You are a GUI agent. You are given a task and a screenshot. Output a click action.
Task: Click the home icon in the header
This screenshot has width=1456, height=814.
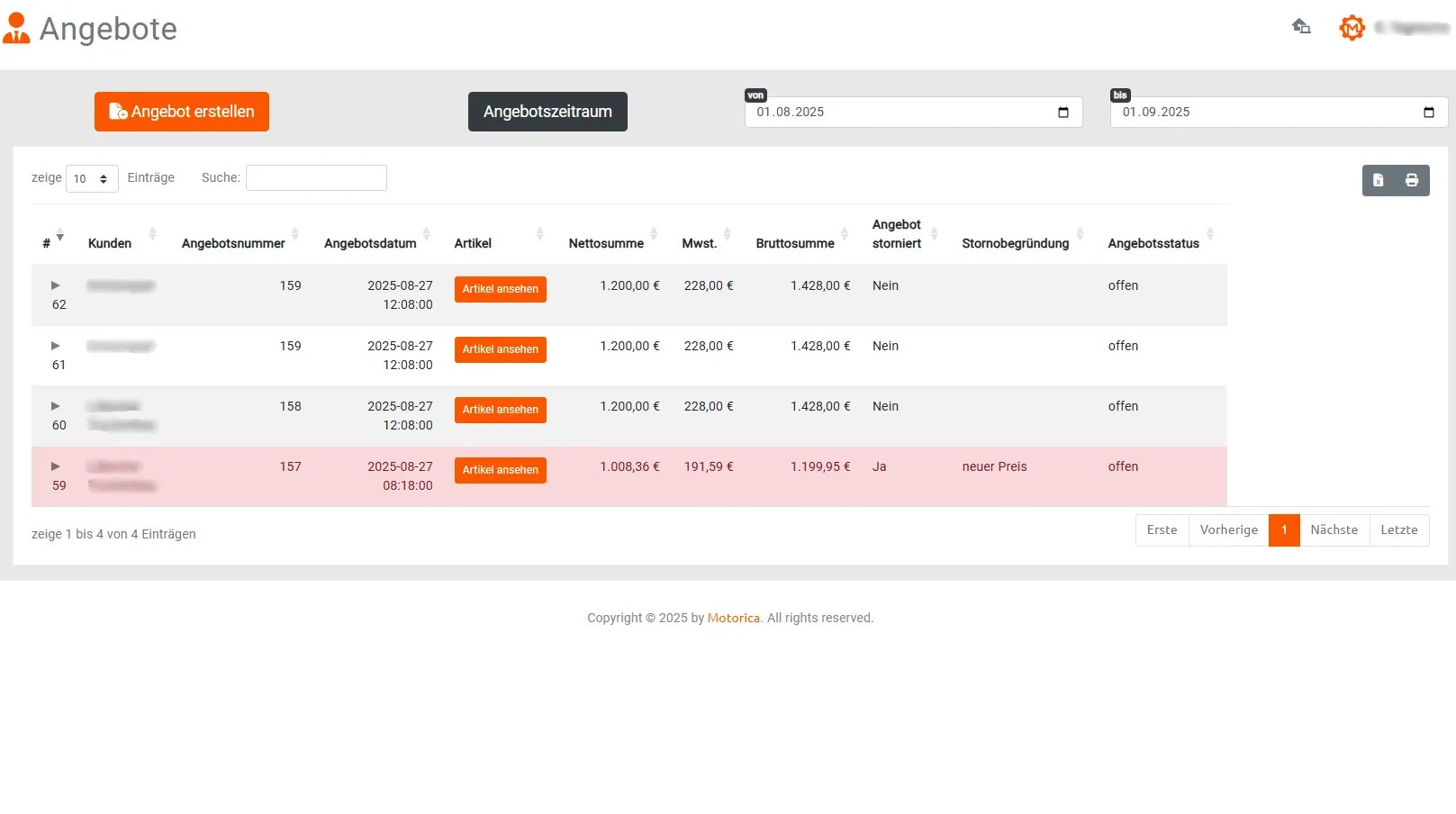click(1301, 27)
